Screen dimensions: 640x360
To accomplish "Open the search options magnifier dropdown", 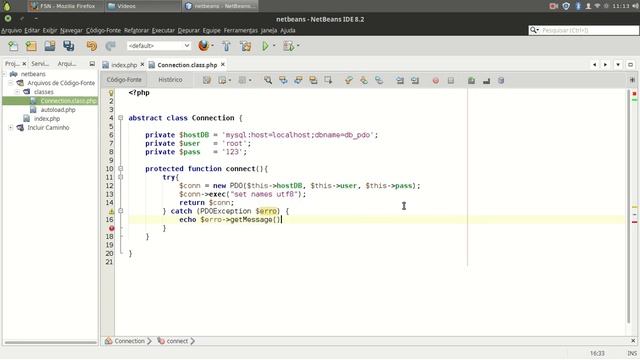I will (534, 30).
